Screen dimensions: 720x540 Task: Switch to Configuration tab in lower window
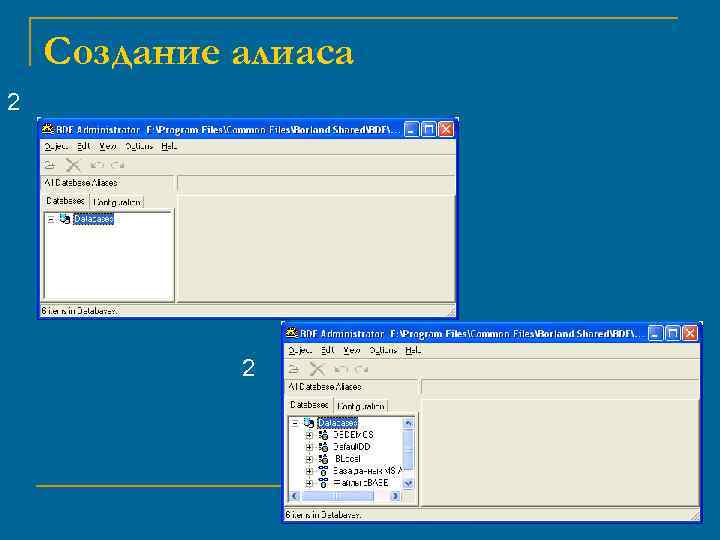(361, 406)
